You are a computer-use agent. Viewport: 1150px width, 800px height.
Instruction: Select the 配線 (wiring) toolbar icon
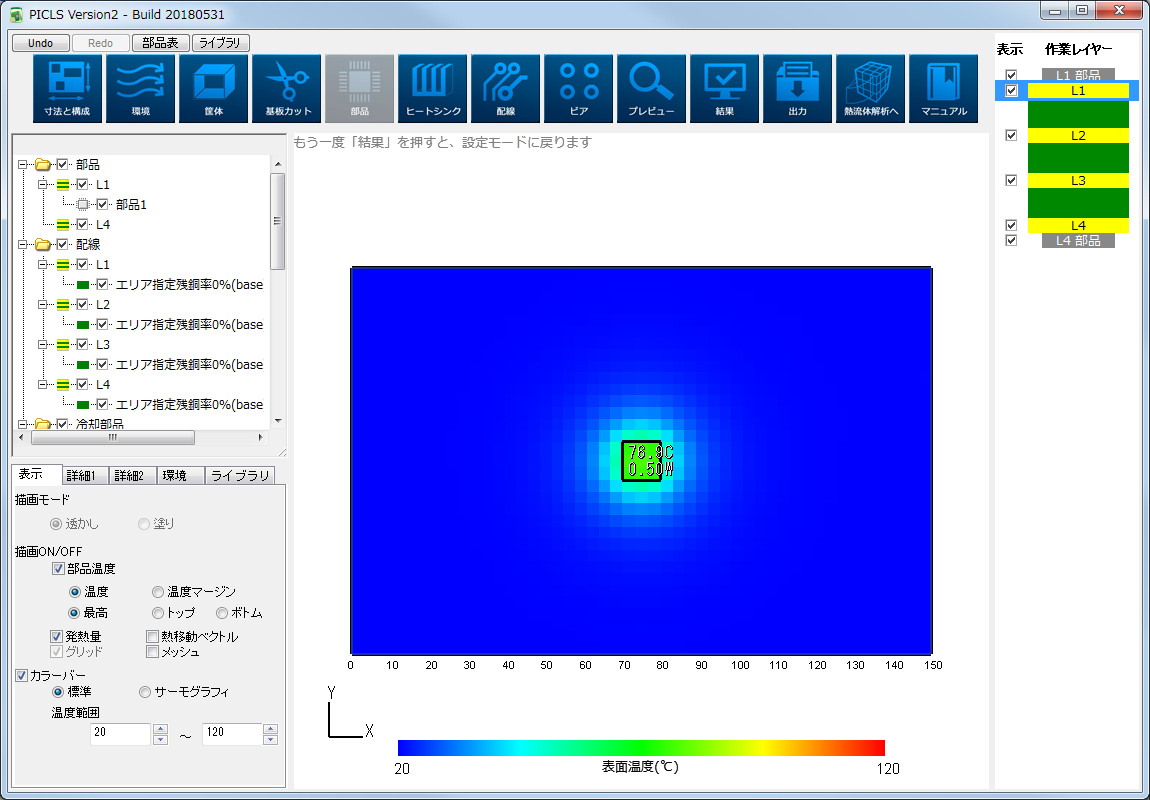click(505, 88)
